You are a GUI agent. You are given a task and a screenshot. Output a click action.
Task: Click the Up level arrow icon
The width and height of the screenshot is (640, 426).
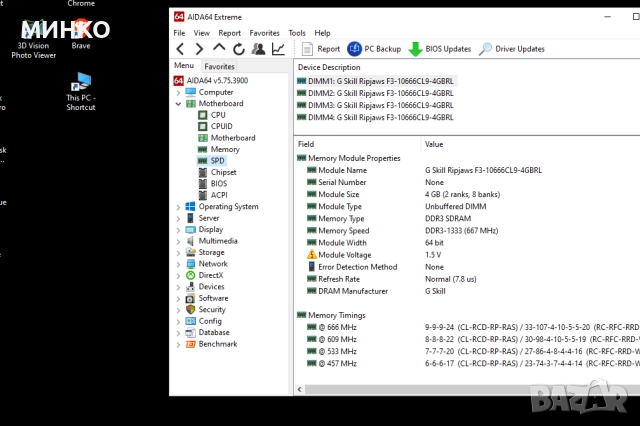pyautogui.click(x=219, y=49)
